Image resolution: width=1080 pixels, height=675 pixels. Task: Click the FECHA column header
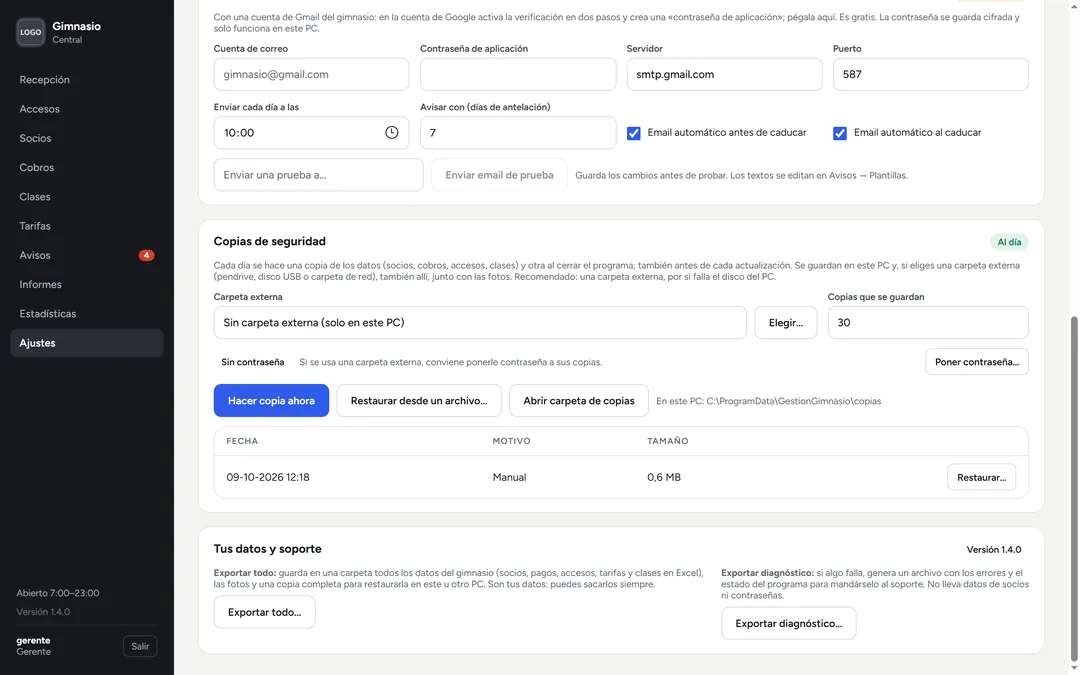click(x=242, y=441)
